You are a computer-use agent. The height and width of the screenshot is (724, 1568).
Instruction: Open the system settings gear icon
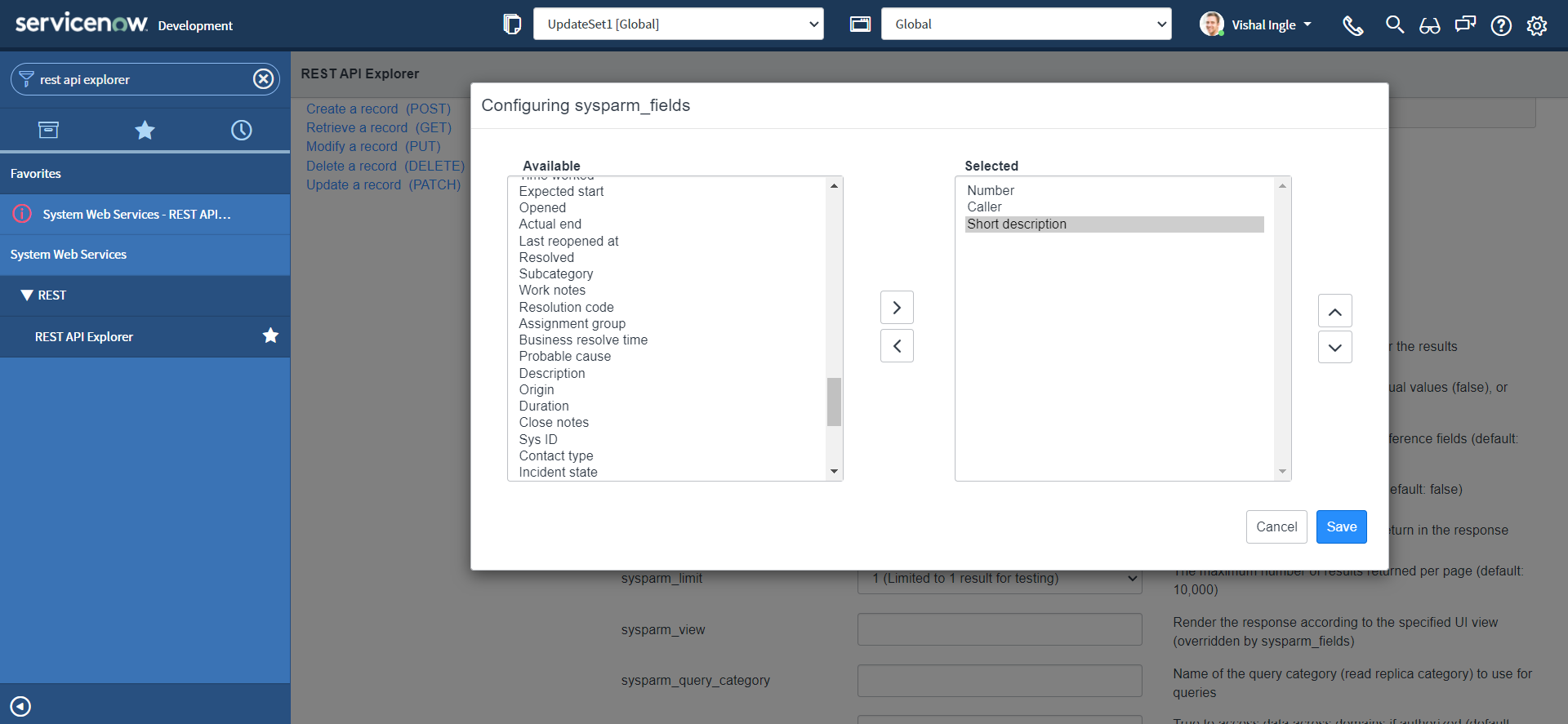pyautogui.click(x=1537, y=26)
